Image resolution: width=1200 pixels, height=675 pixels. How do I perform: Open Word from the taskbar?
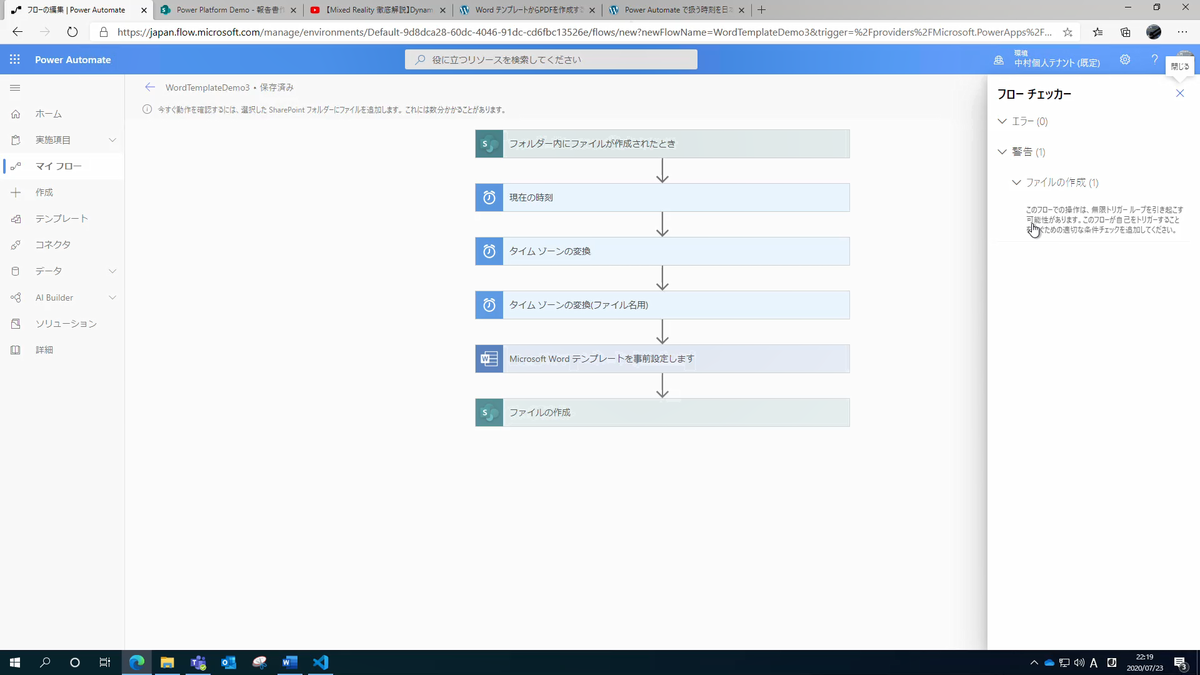coord(290,662)
